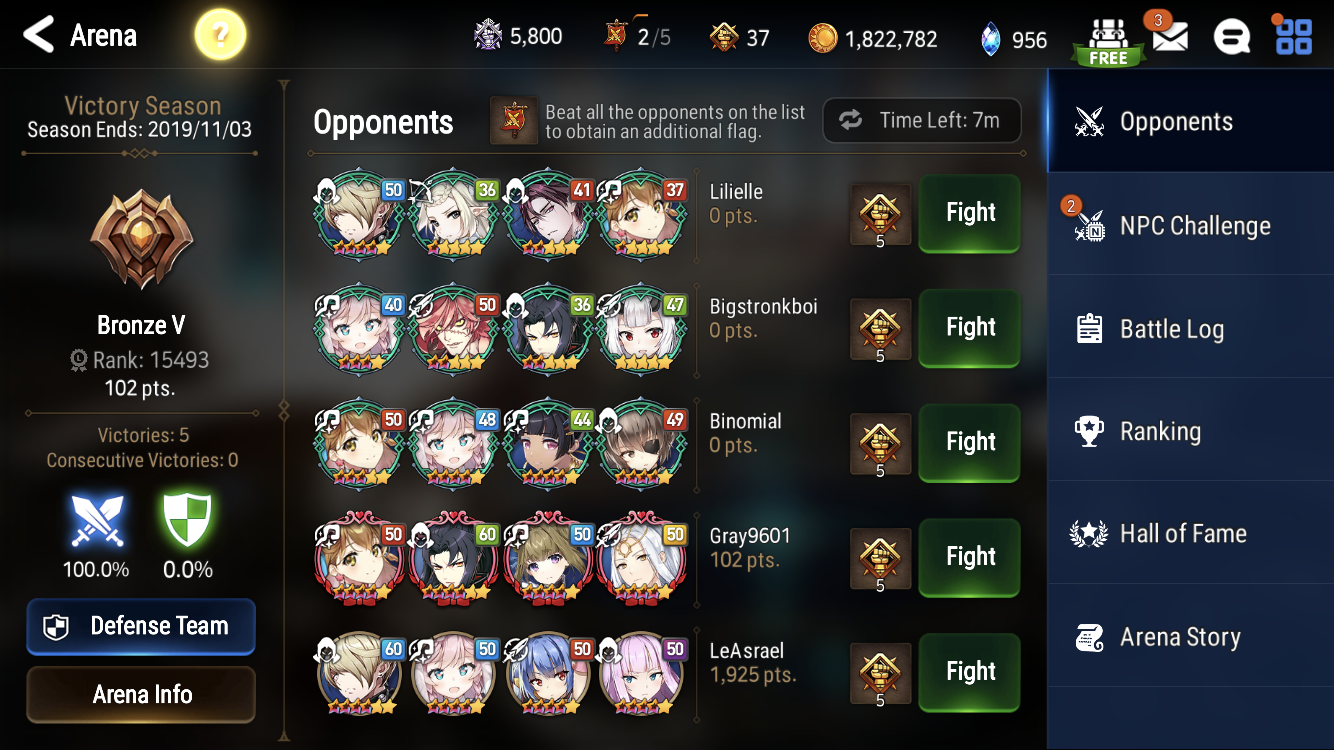Select Gray9601's first hero portrait

point(359,557)
